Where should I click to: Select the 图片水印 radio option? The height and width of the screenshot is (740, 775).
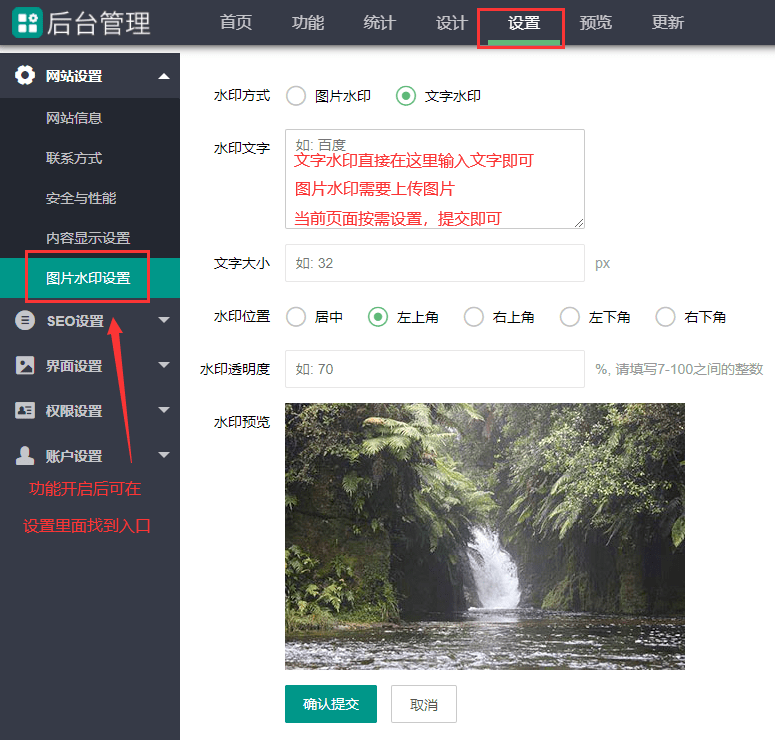[x=296, y=96]
